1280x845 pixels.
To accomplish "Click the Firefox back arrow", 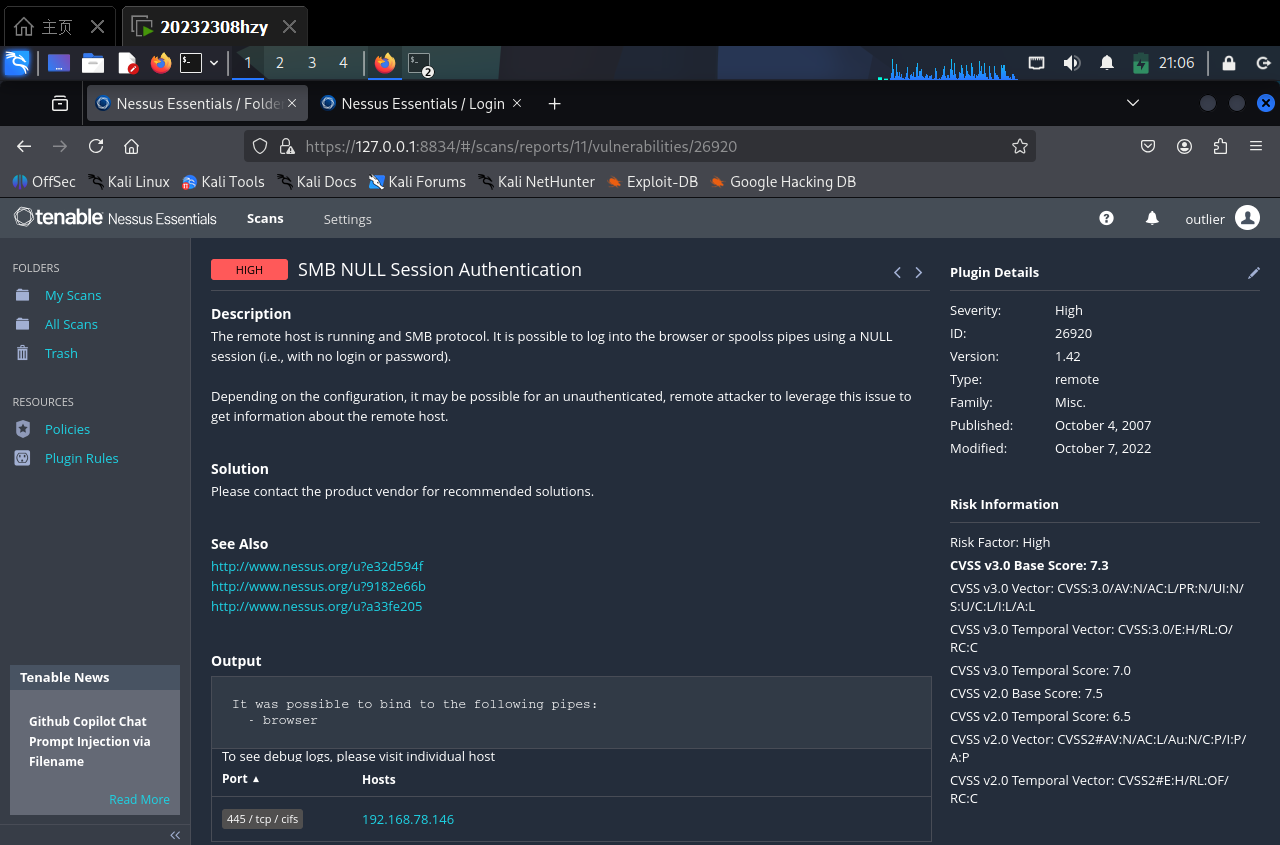I will pyautogui.click(x=24, y=146).
